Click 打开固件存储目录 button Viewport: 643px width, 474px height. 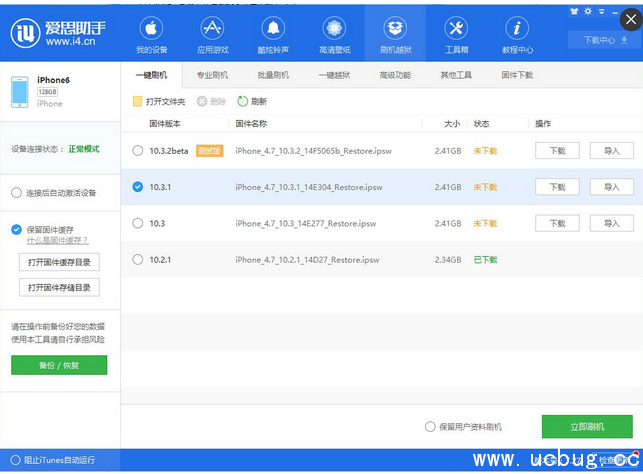59,288
